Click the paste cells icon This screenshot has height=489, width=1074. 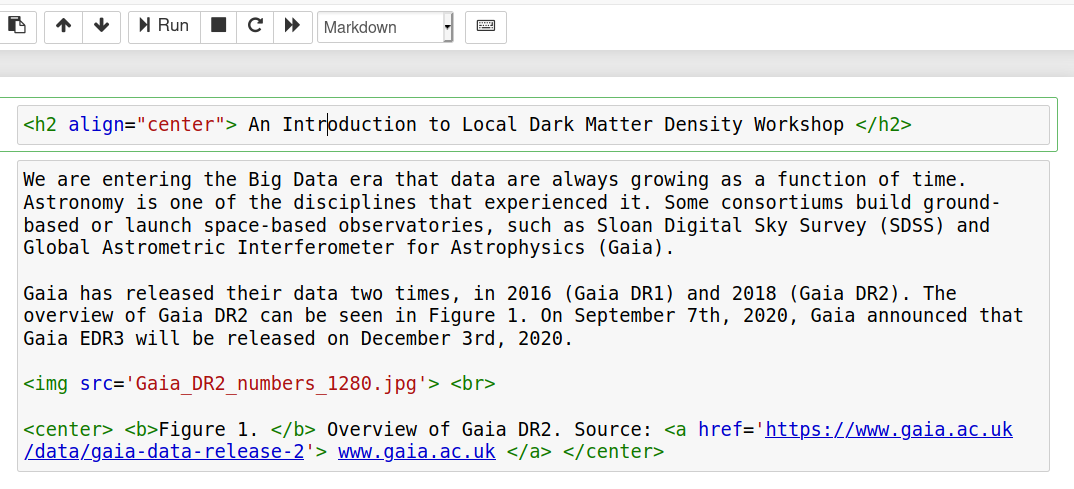click(x=15, y=27)
